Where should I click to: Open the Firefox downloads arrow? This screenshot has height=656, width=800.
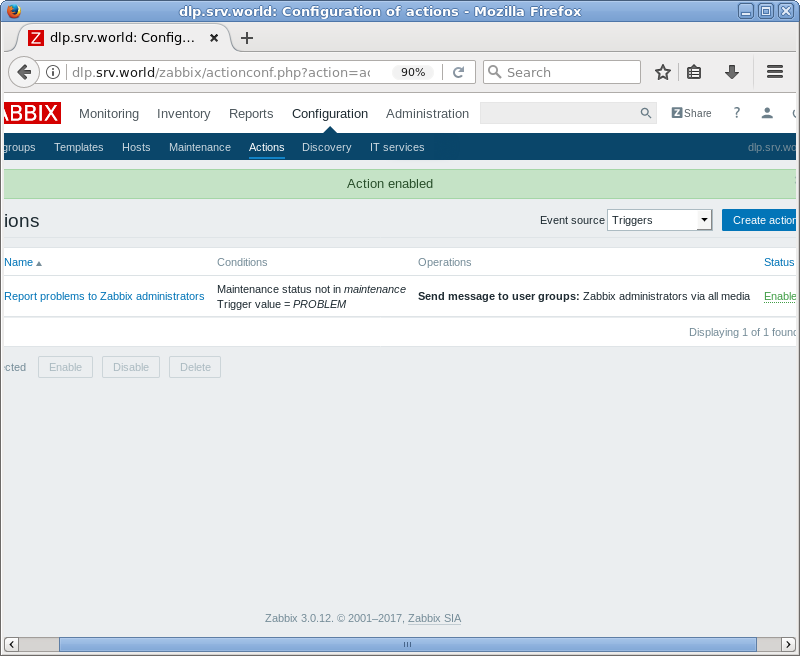pyautogui.click(x=732, y=72)
